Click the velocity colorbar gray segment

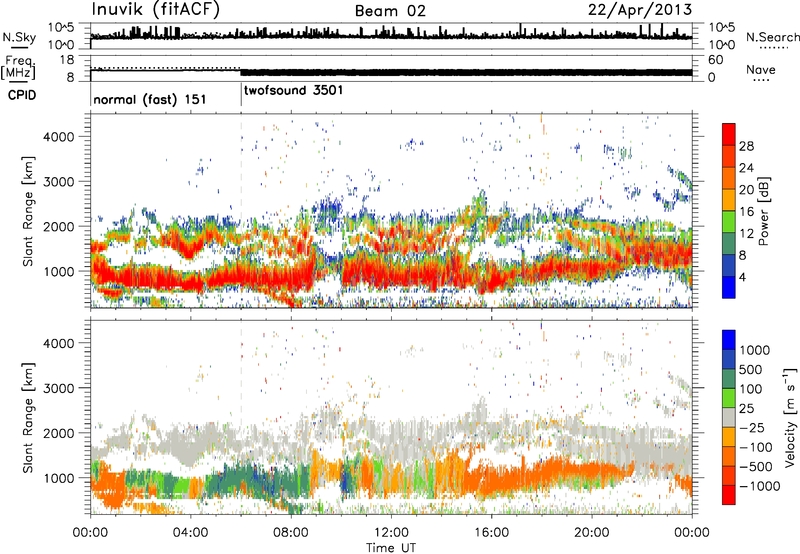coord(729,418)
